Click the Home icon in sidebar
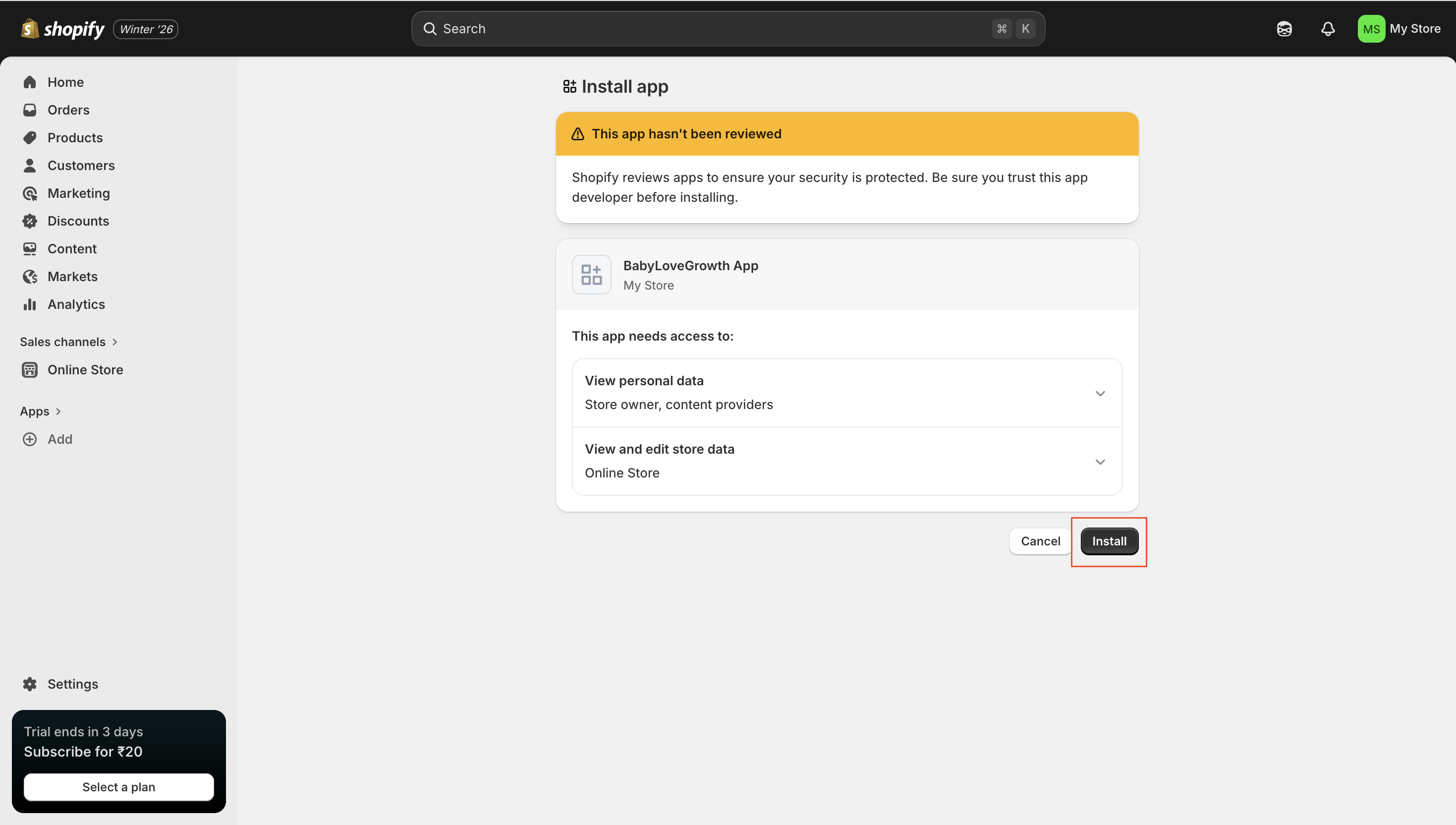Screen dimensions: 1456x825 [29, 82]
